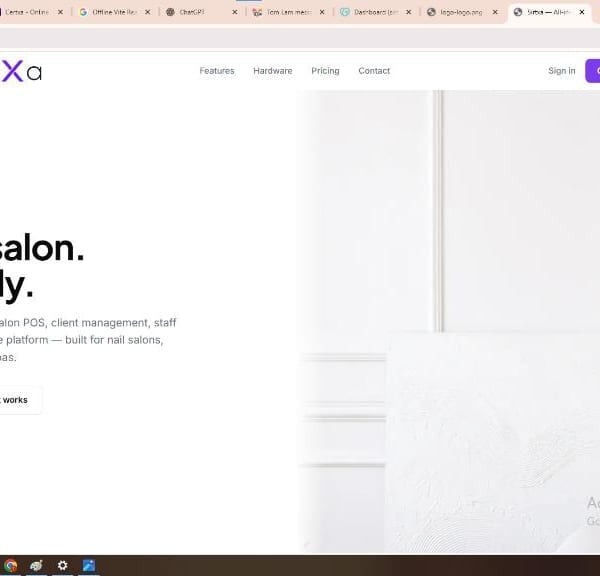Click the Tom Lam tab favicon

click(x=257, y=12)
